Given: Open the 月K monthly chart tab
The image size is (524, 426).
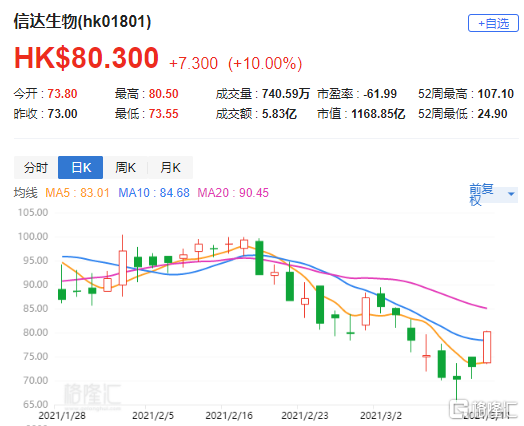Looking at the screenshot, I should pos(170,167).
